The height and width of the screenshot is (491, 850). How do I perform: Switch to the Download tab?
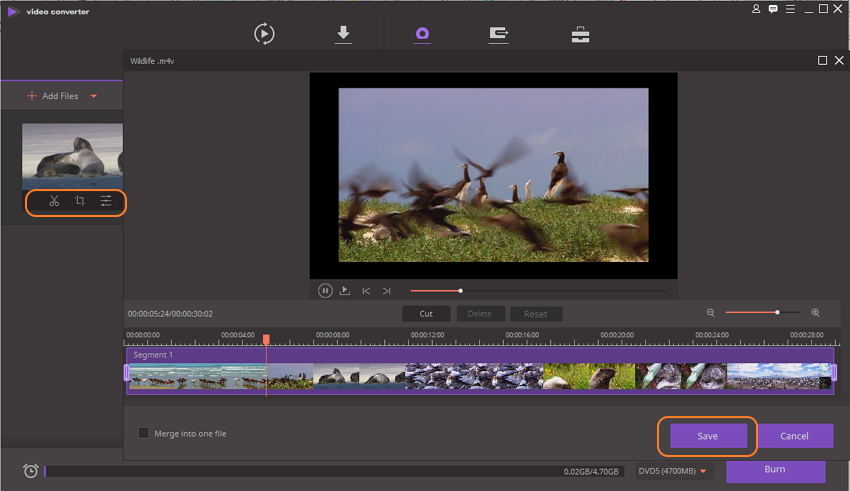(x=343, y=34)
